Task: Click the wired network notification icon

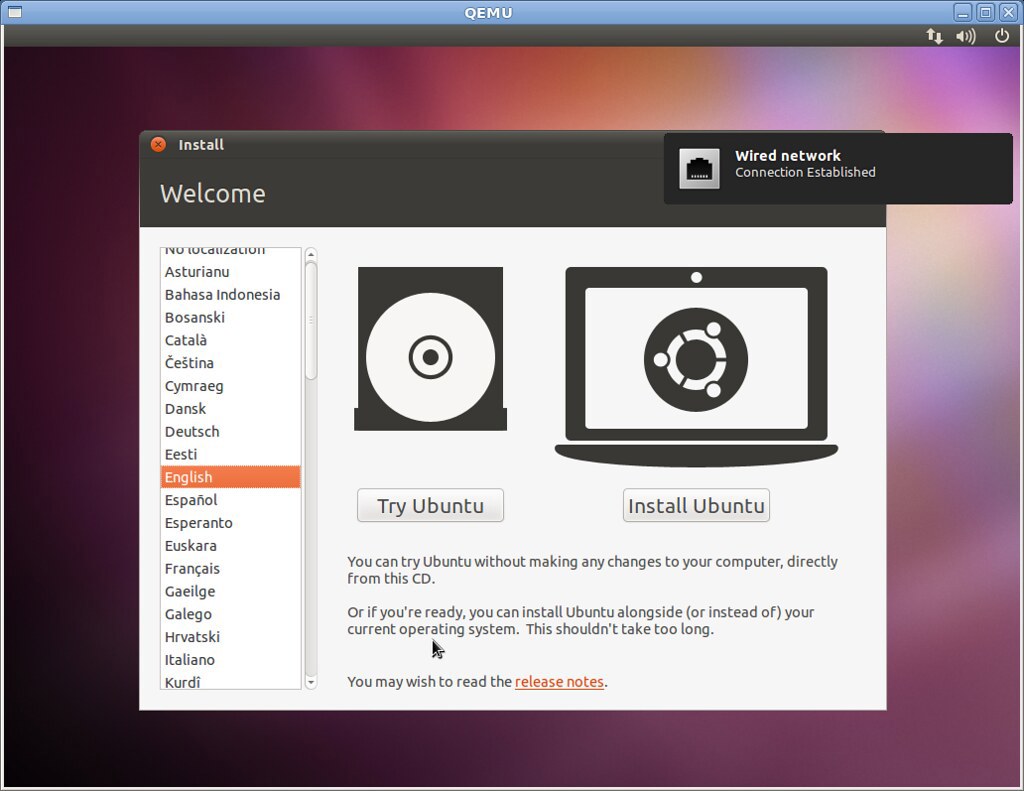Action: point(699,169)
